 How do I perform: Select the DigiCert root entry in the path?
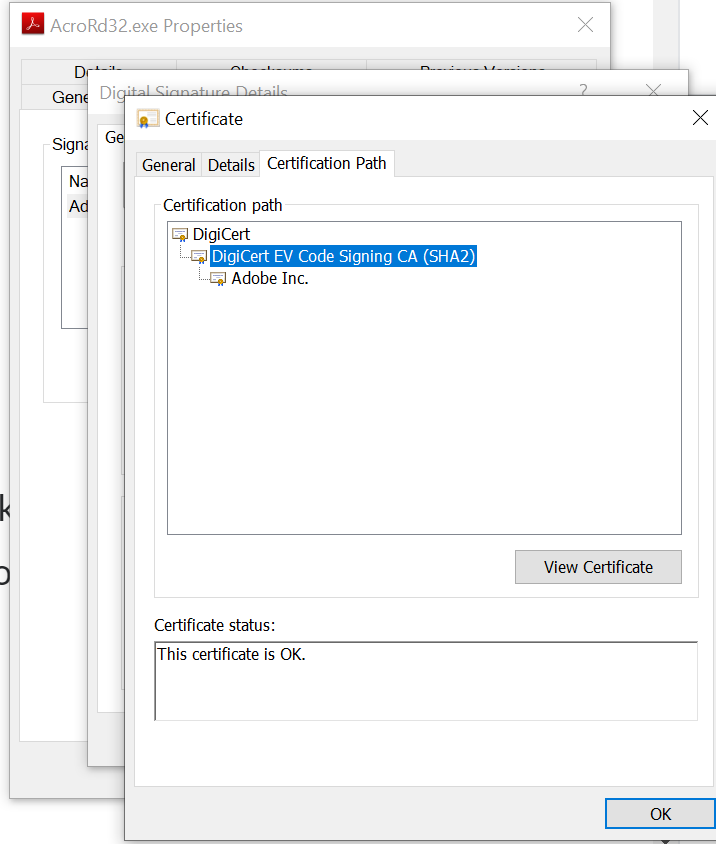coord(221,235)
